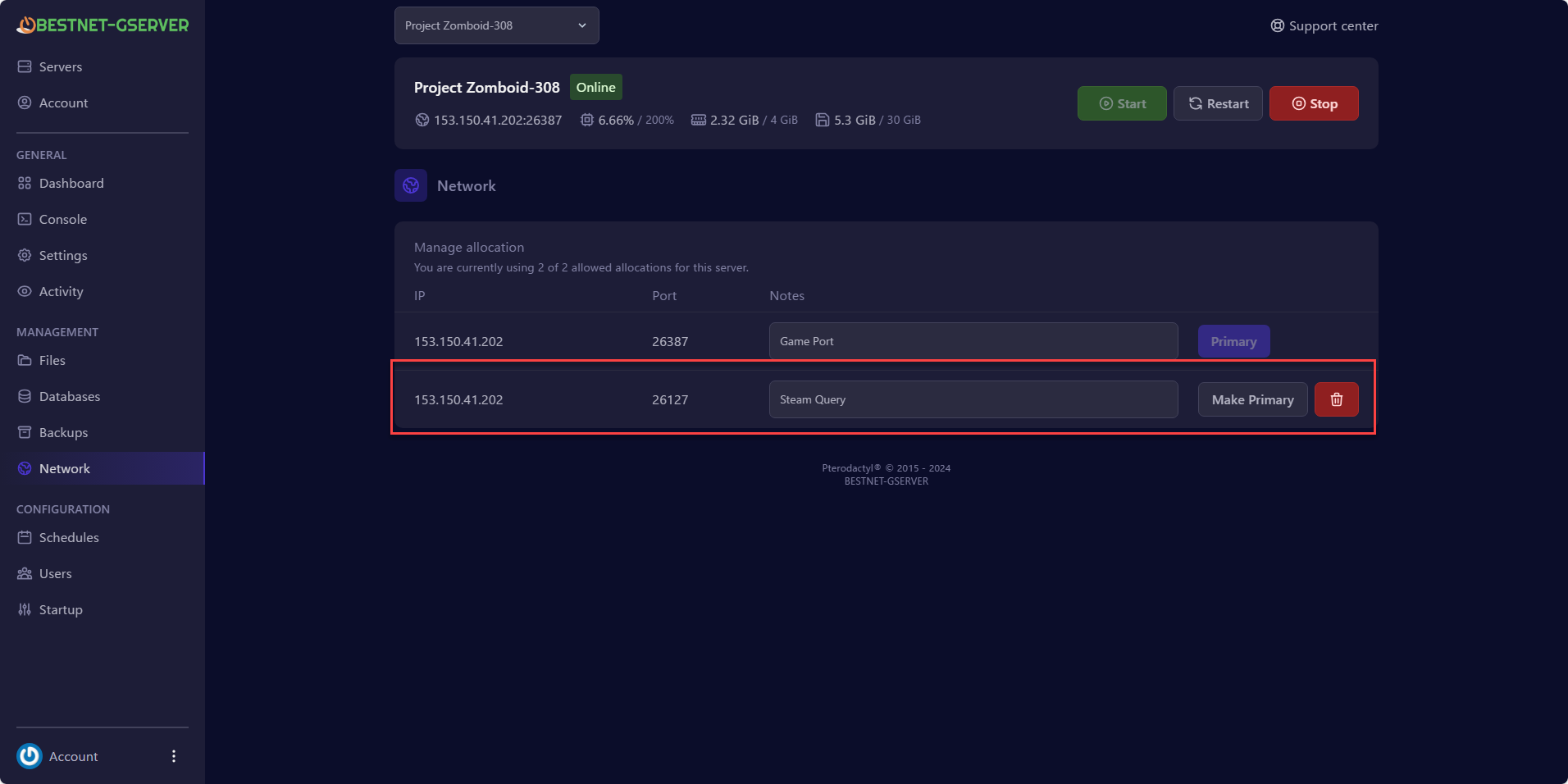Open the three-dot account menu
Viewport: 1568px width, 784px height.
pos(174,756)
